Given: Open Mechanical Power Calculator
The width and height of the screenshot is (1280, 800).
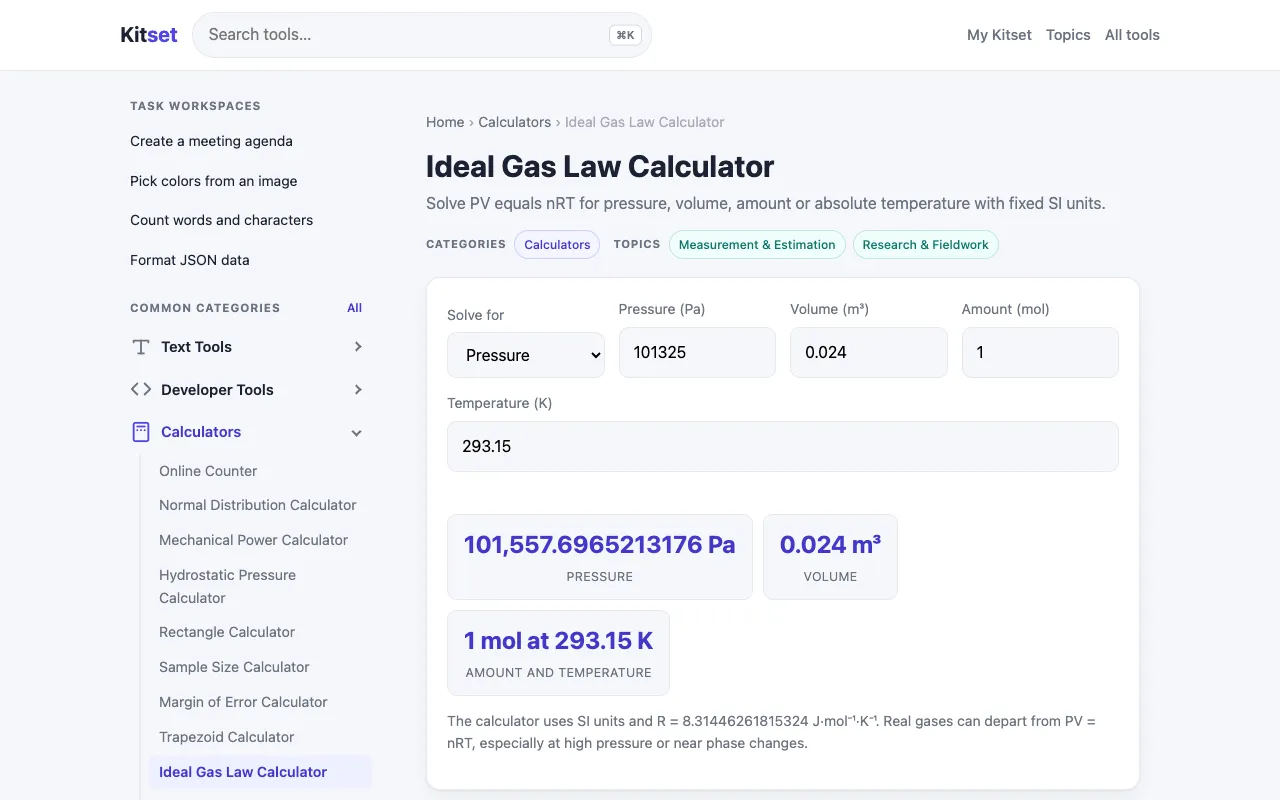Looking at the screenshot, I should (253, 540).
